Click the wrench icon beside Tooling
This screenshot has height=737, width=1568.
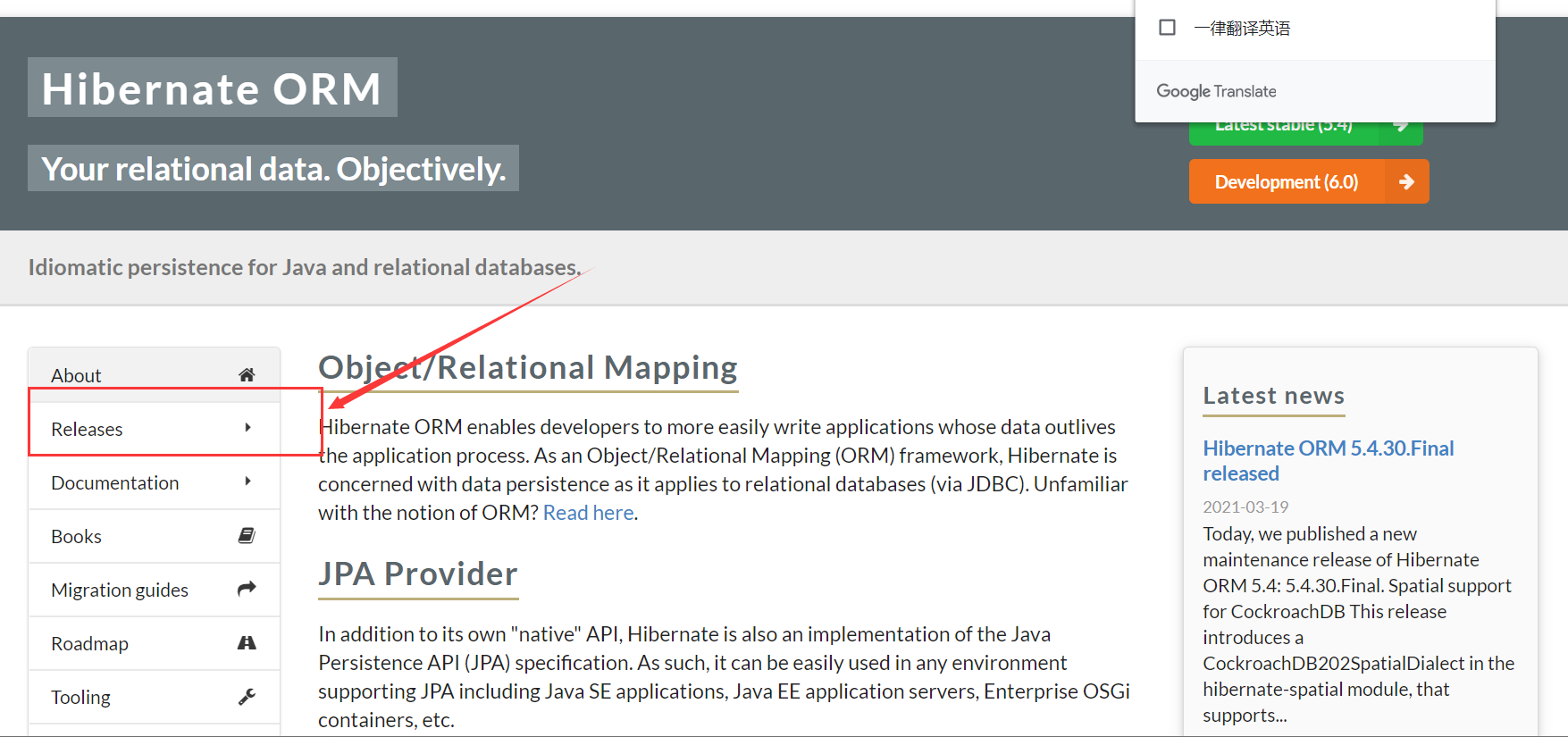[247, 696]
